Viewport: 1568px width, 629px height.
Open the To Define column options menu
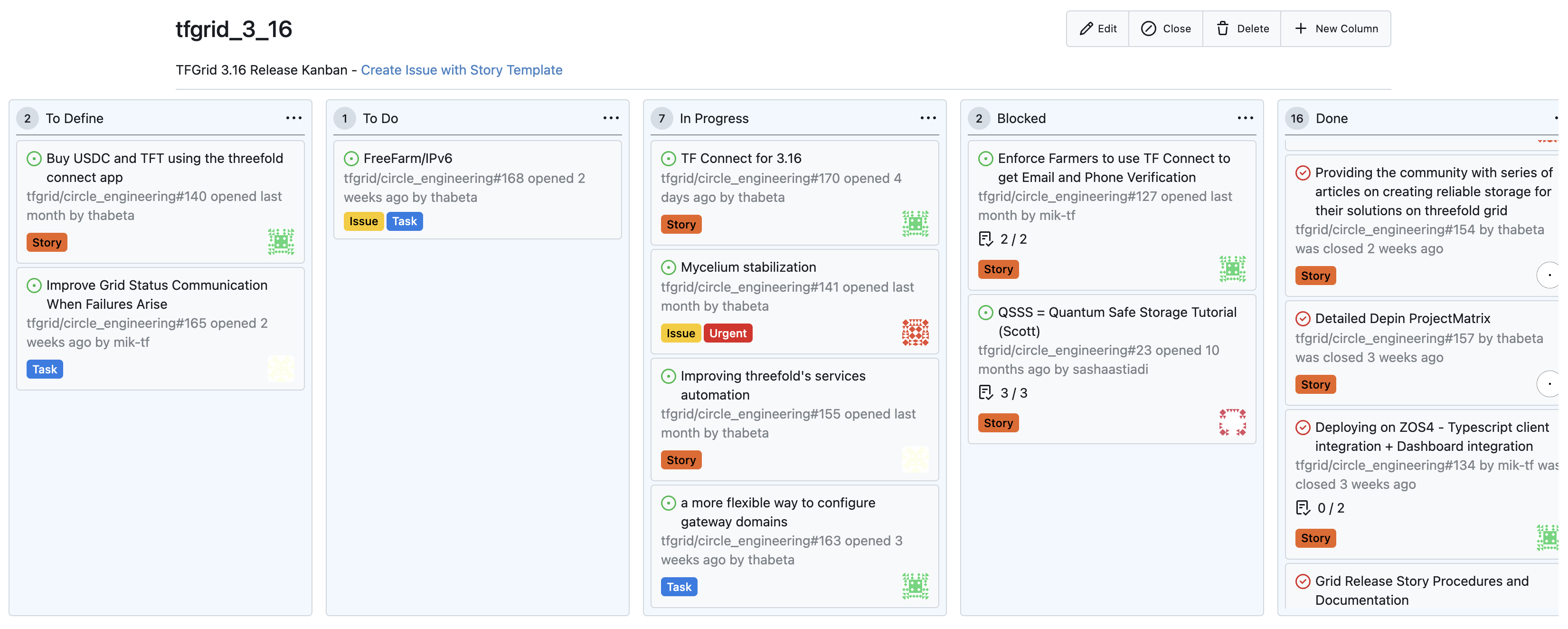pos(294,118)
